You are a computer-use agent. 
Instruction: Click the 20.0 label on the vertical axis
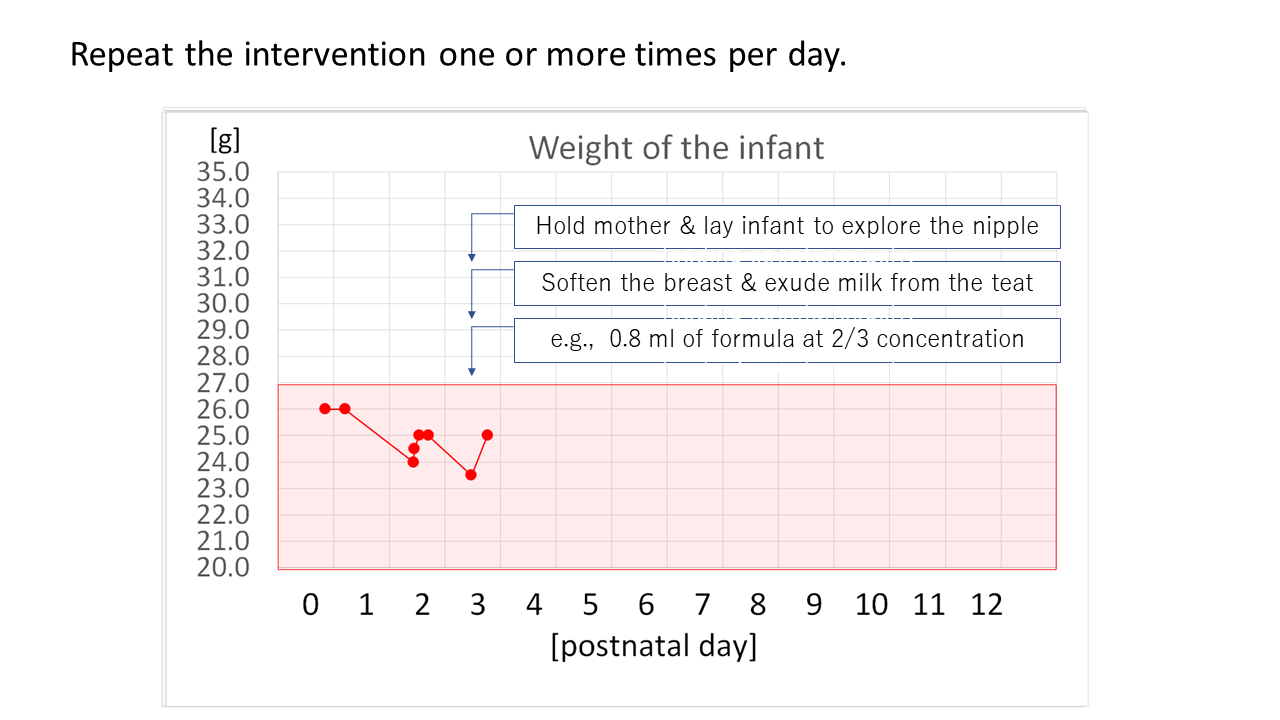222,567
